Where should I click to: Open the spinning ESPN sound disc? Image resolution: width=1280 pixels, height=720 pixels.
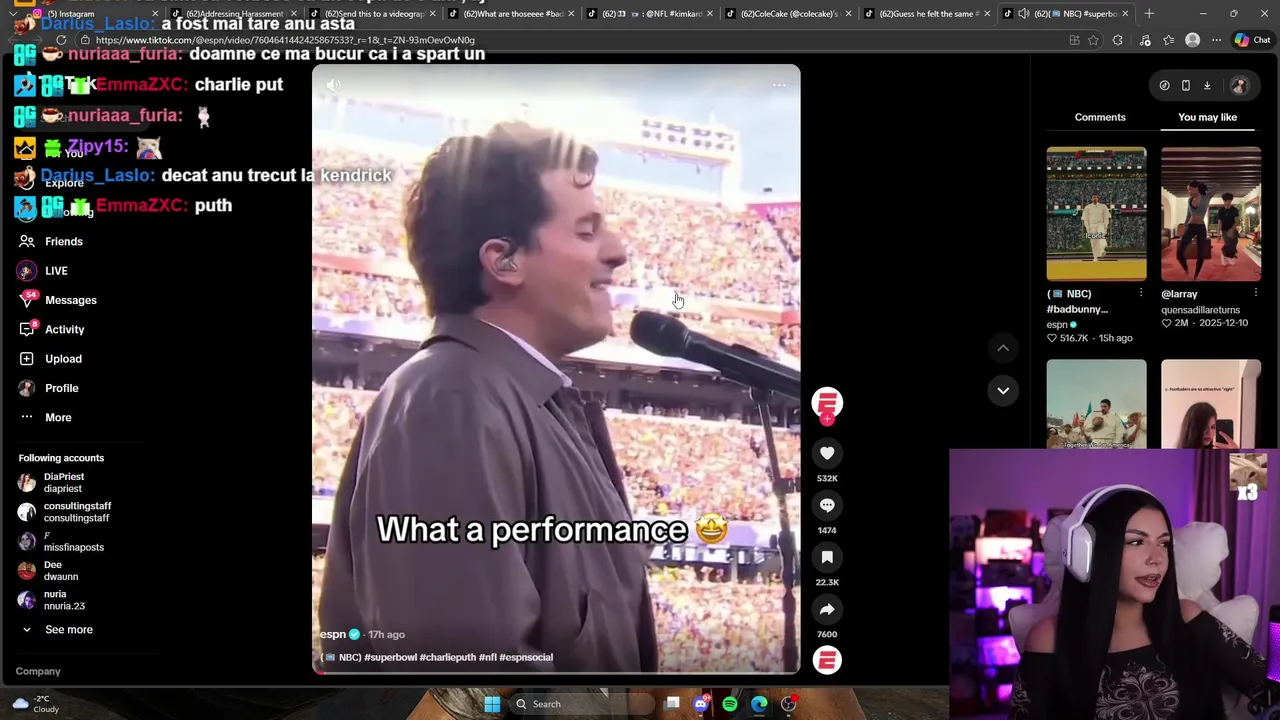click(827, 660)
